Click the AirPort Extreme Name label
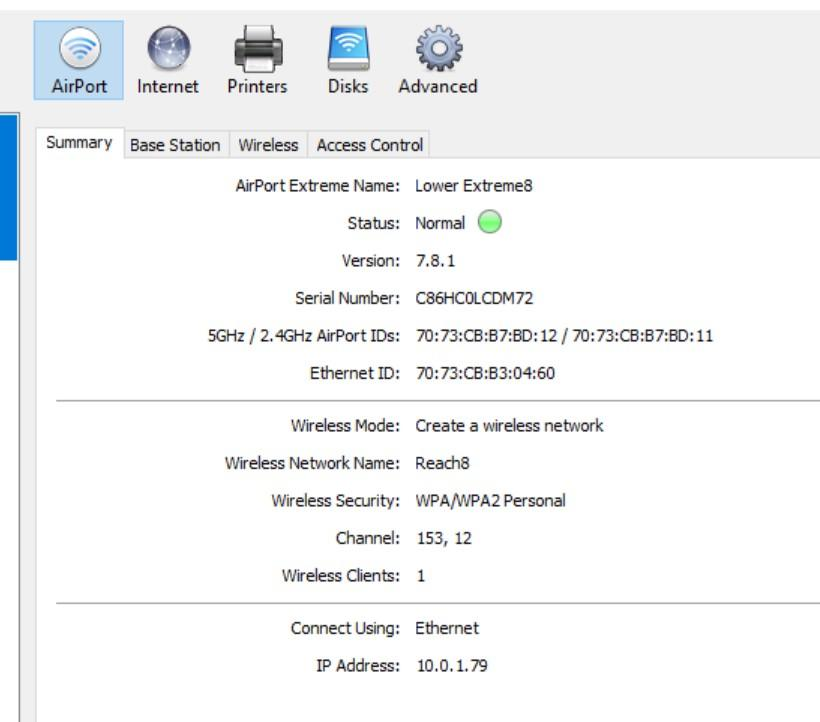820x722 pixels. [x=317, y=186]
